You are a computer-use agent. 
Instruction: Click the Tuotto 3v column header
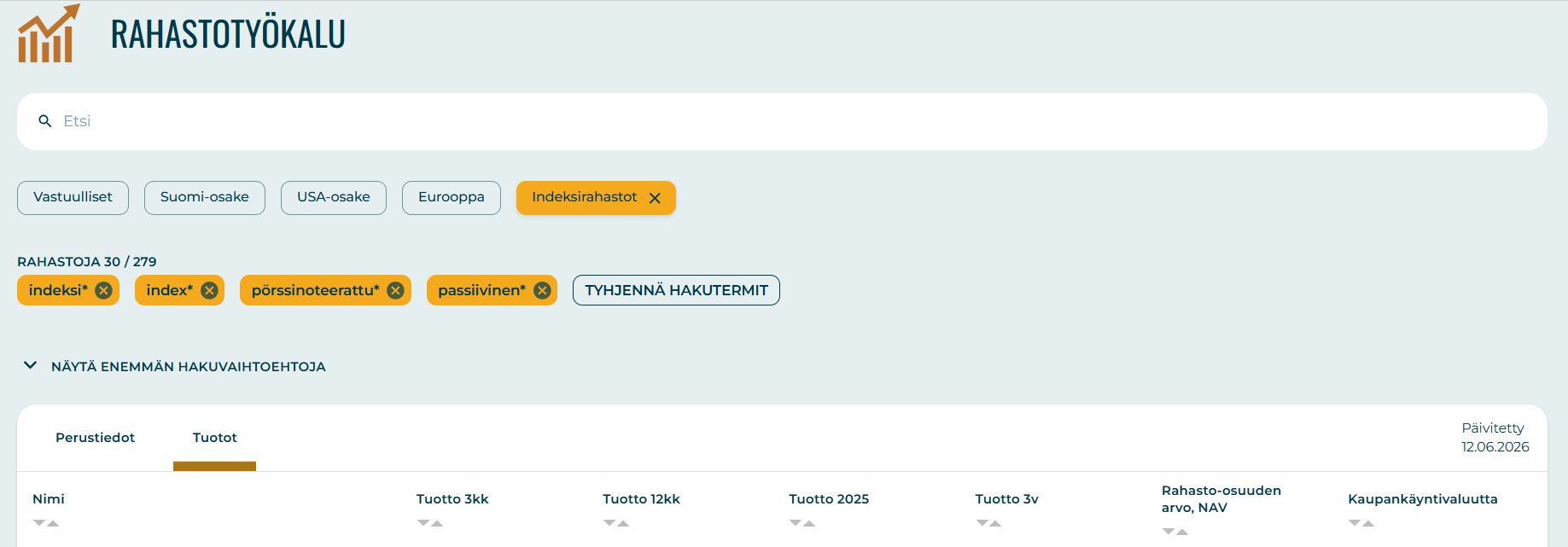pos(1007,499)
